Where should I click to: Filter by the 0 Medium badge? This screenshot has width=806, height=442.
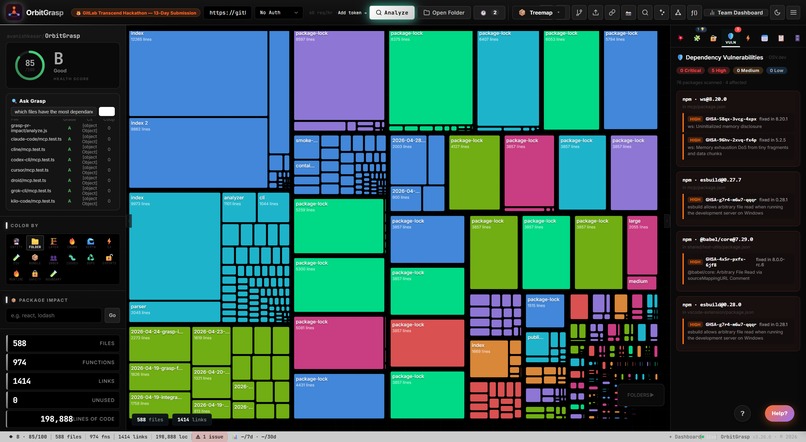click(x=747, y=70)
